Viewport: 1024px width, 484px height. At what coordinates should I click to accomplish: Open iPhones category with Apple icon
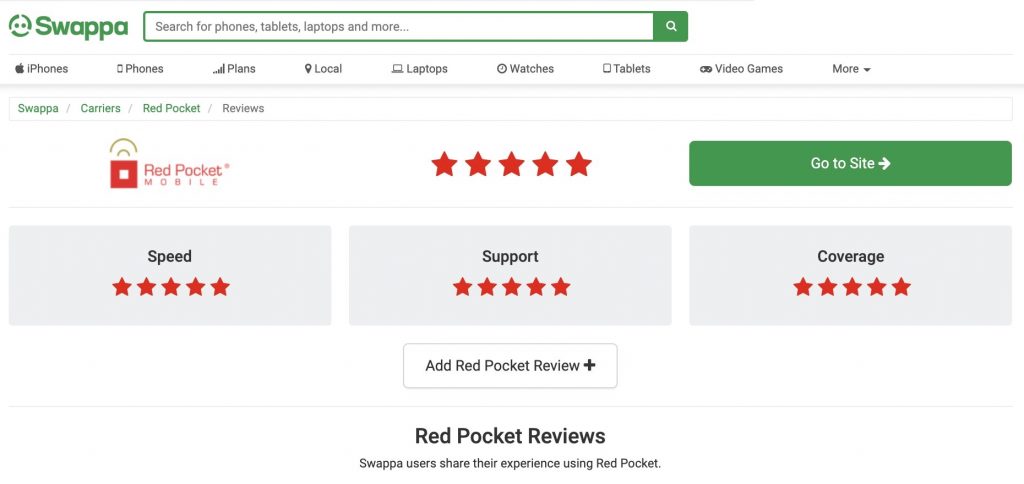(42, 69)
